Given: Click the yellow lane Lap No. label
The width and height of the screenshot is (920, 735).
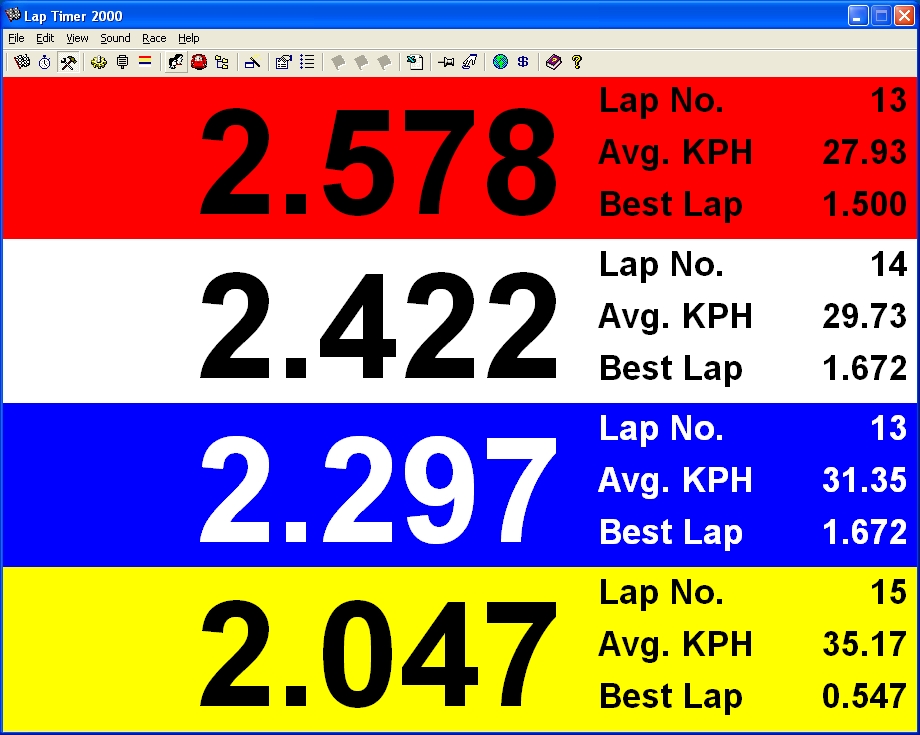Looking at the screenshot, I should pos(661,592).
